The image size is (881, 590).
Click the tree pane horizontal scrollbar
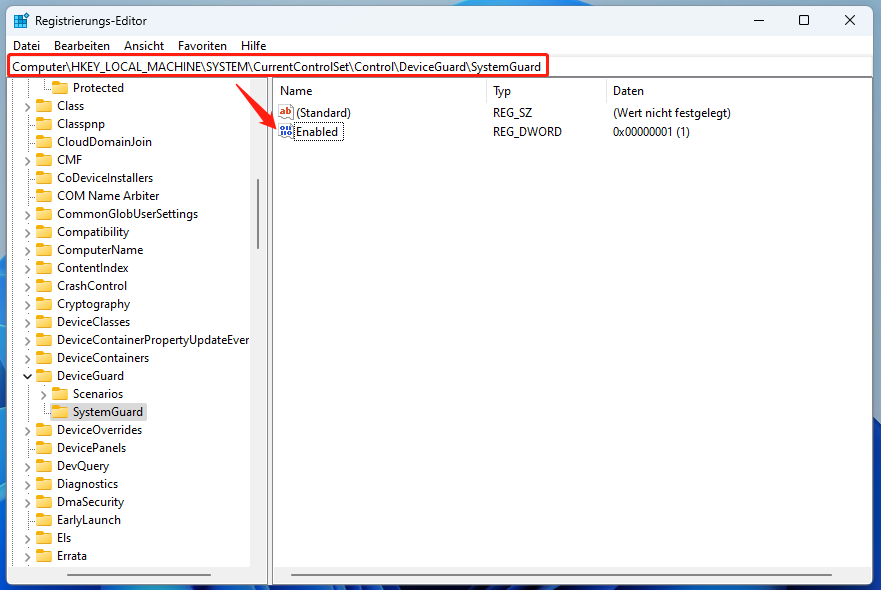tap(139, 575)
